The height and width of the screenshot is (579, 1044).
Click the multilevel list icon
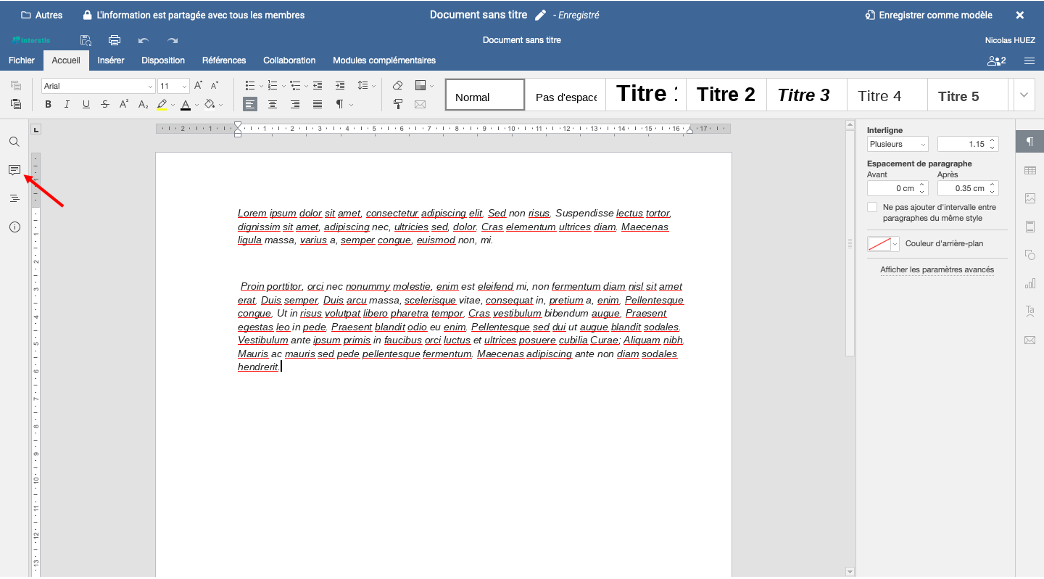(x=295, y=86)
